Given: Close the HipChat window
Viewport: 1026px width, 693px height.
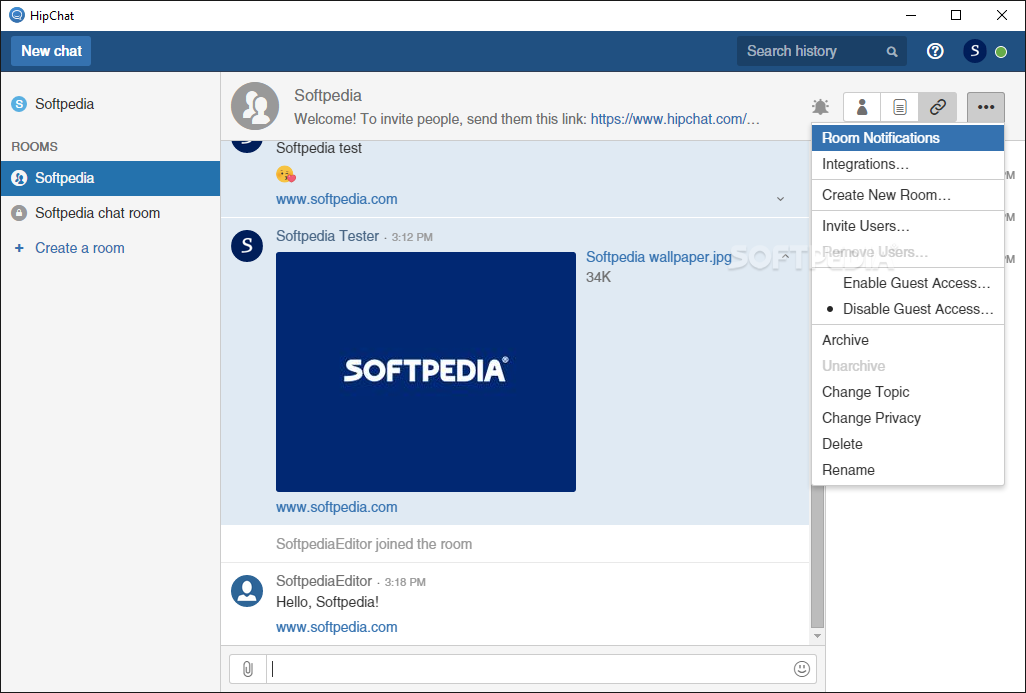Looking at the screenshot, I should tap(1001, 15).
